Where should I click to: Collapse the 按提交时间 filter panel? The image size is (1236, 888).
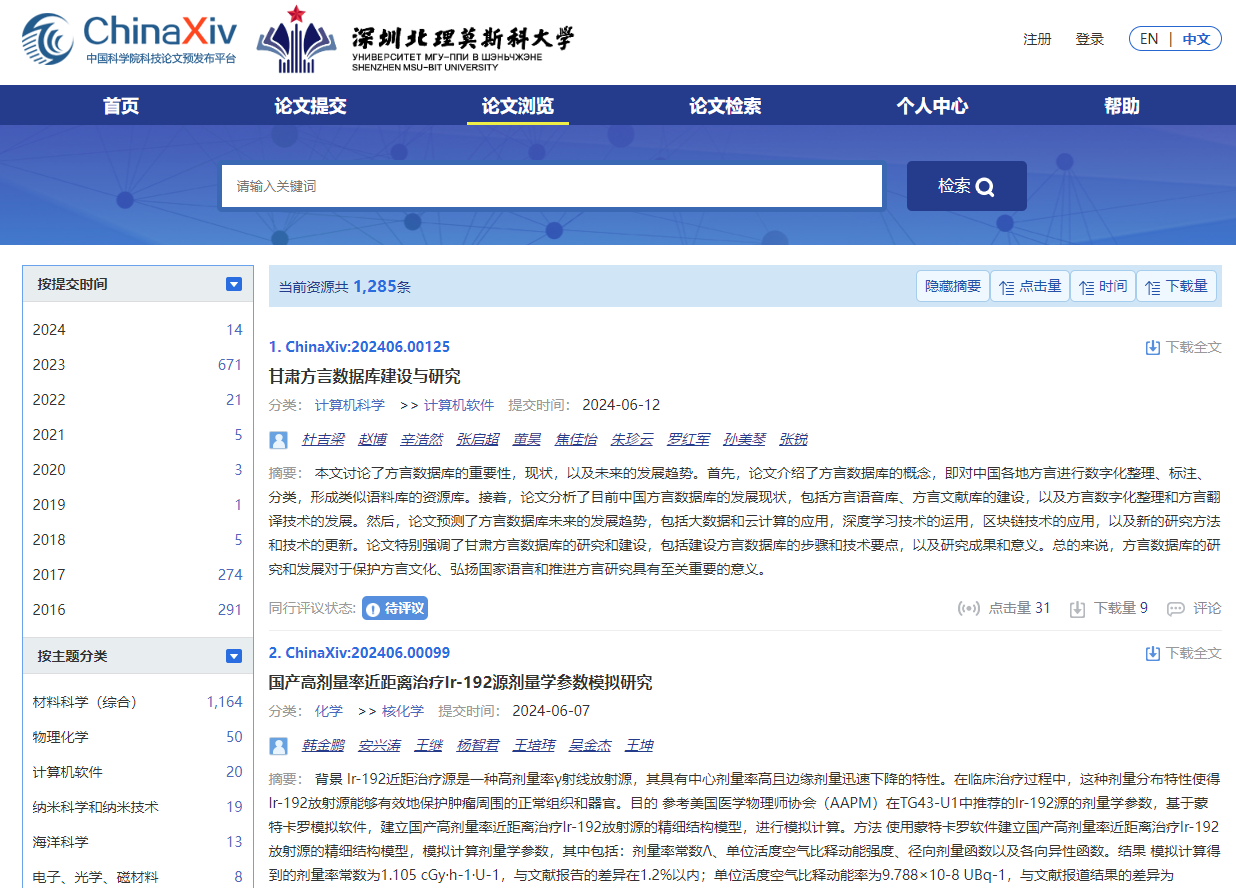(234, 284)
